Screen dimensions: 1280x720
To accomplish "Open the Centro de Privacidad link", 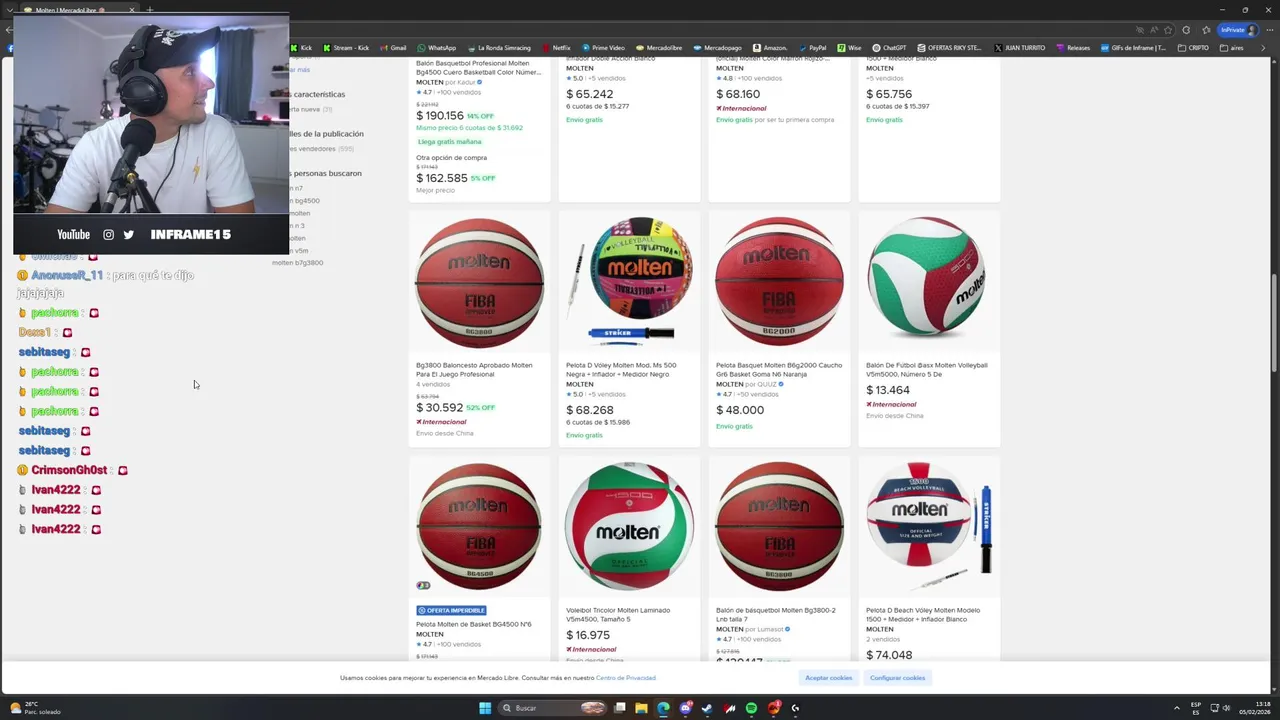I will point(626,678).
